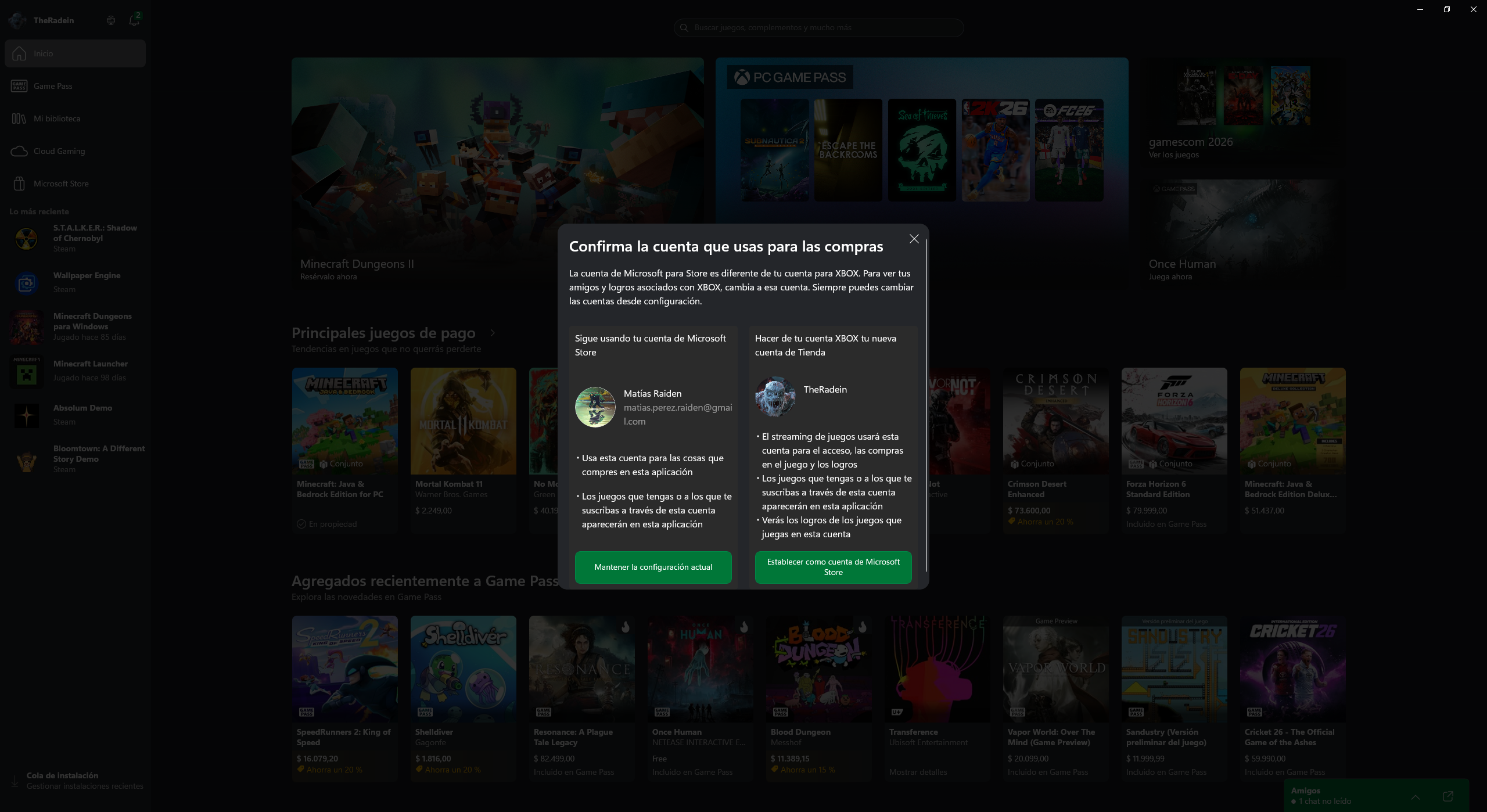Viewport: 1487px width, 812px height.
Task: Click gamescom 2026 Ver los juegos link
Action: (x=1173, y=155)
